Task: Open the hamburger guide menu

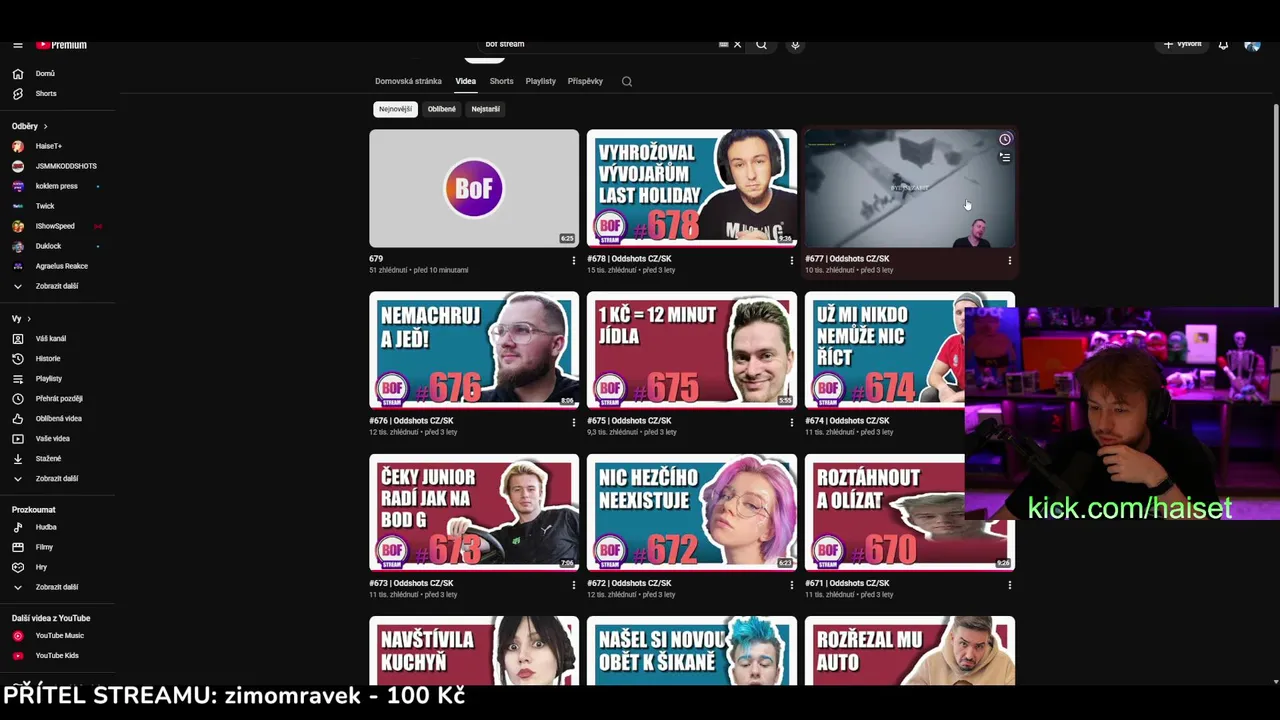Action: click(x=18, y=45)
